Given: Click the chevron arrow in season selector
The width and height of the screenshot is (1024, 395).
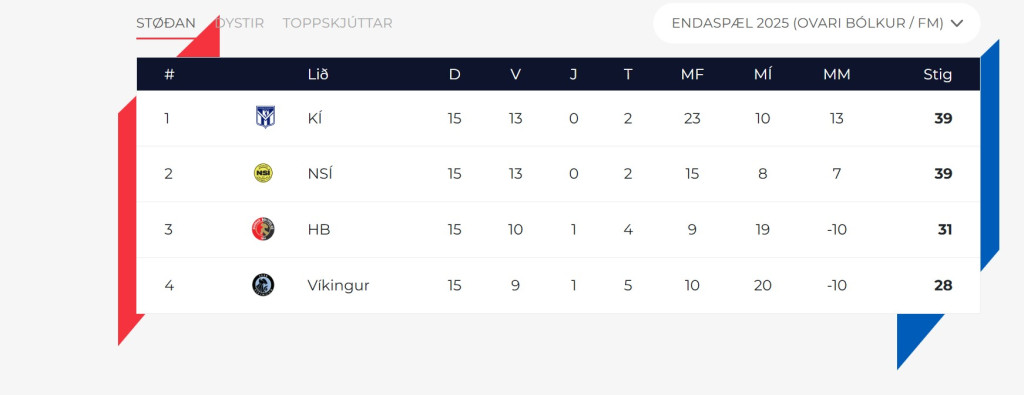Looking at the screenshot, I should 957,24.
